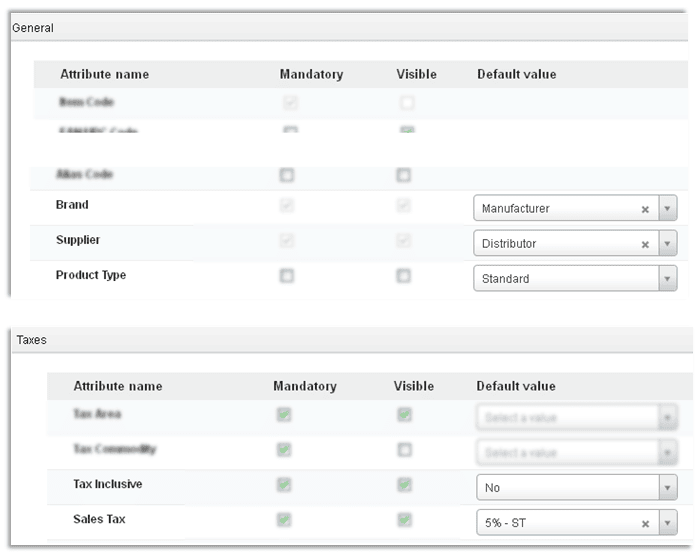
Task: Expand the Tax Inclusive dropdown
Action: [668, 488]
